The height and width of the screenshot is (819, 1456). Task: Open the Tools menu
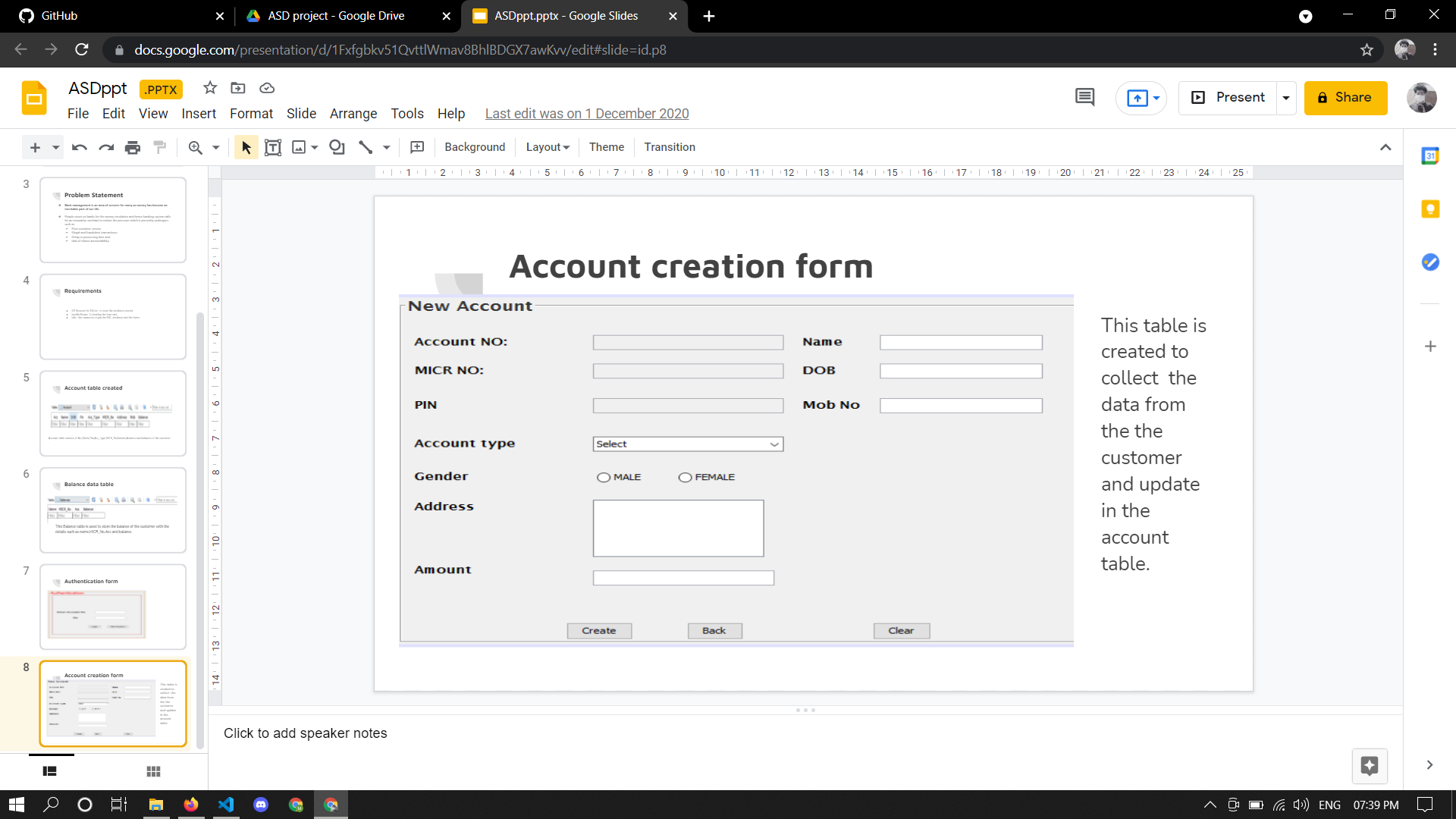[x=407, y=114]
